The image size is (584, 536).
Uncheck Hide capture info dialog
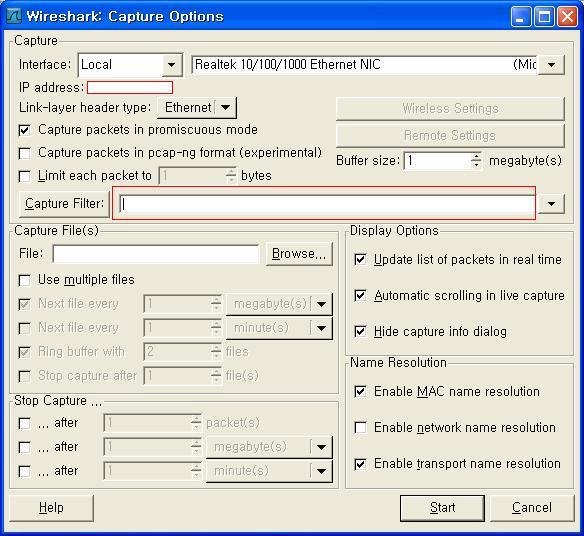(360, 331)
